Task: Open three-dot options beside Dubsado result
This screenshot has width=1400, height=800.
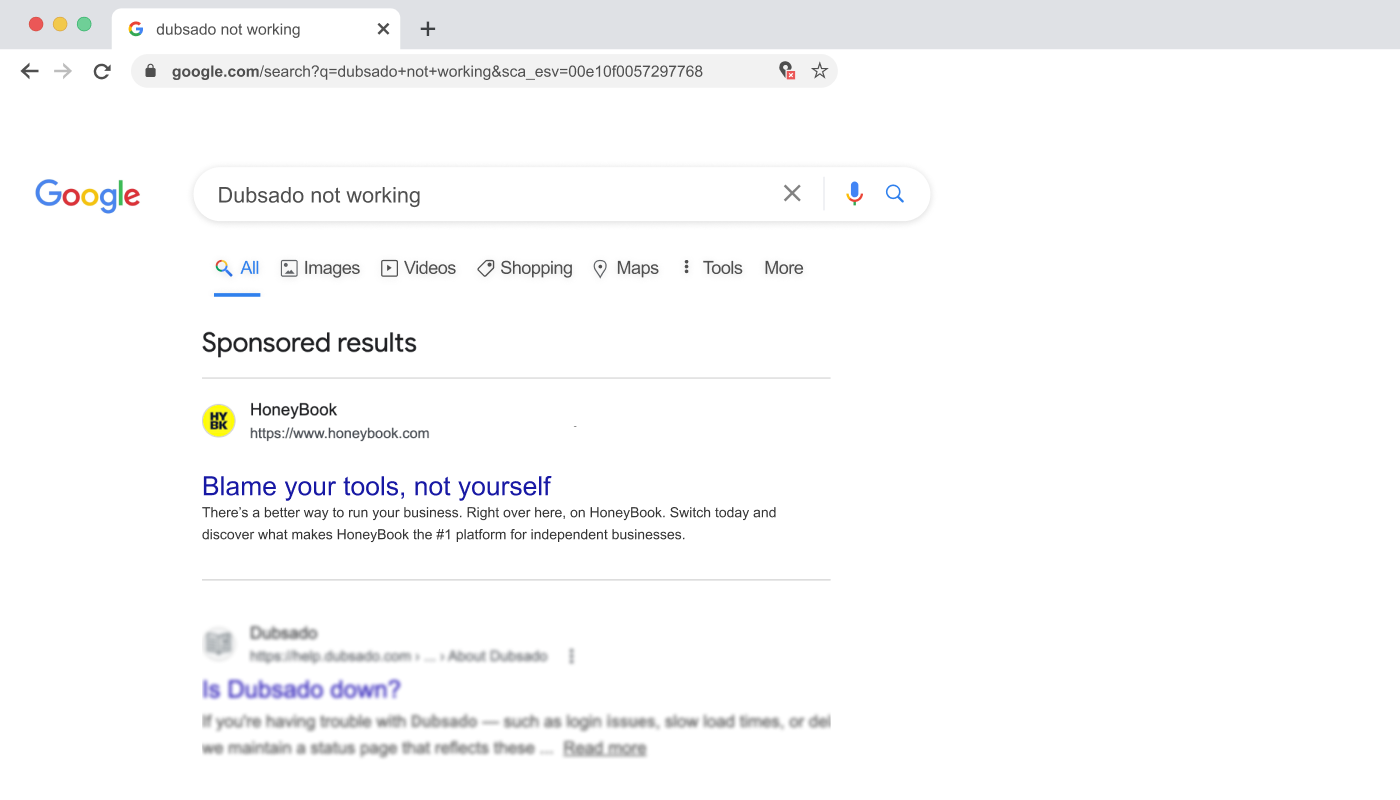Action: tap(572, 656)
